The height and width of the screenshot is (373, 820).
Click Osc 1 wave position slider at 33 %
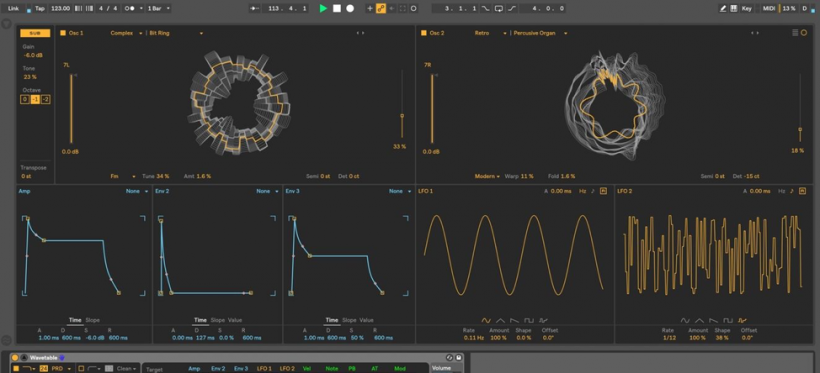click(402, 105)
